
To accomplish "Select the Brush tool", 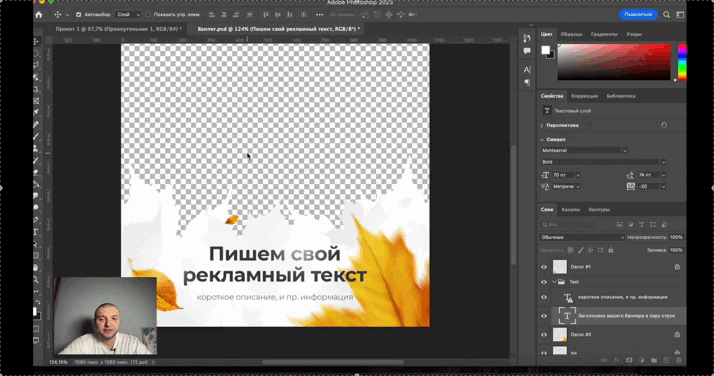I will point(36,137).
